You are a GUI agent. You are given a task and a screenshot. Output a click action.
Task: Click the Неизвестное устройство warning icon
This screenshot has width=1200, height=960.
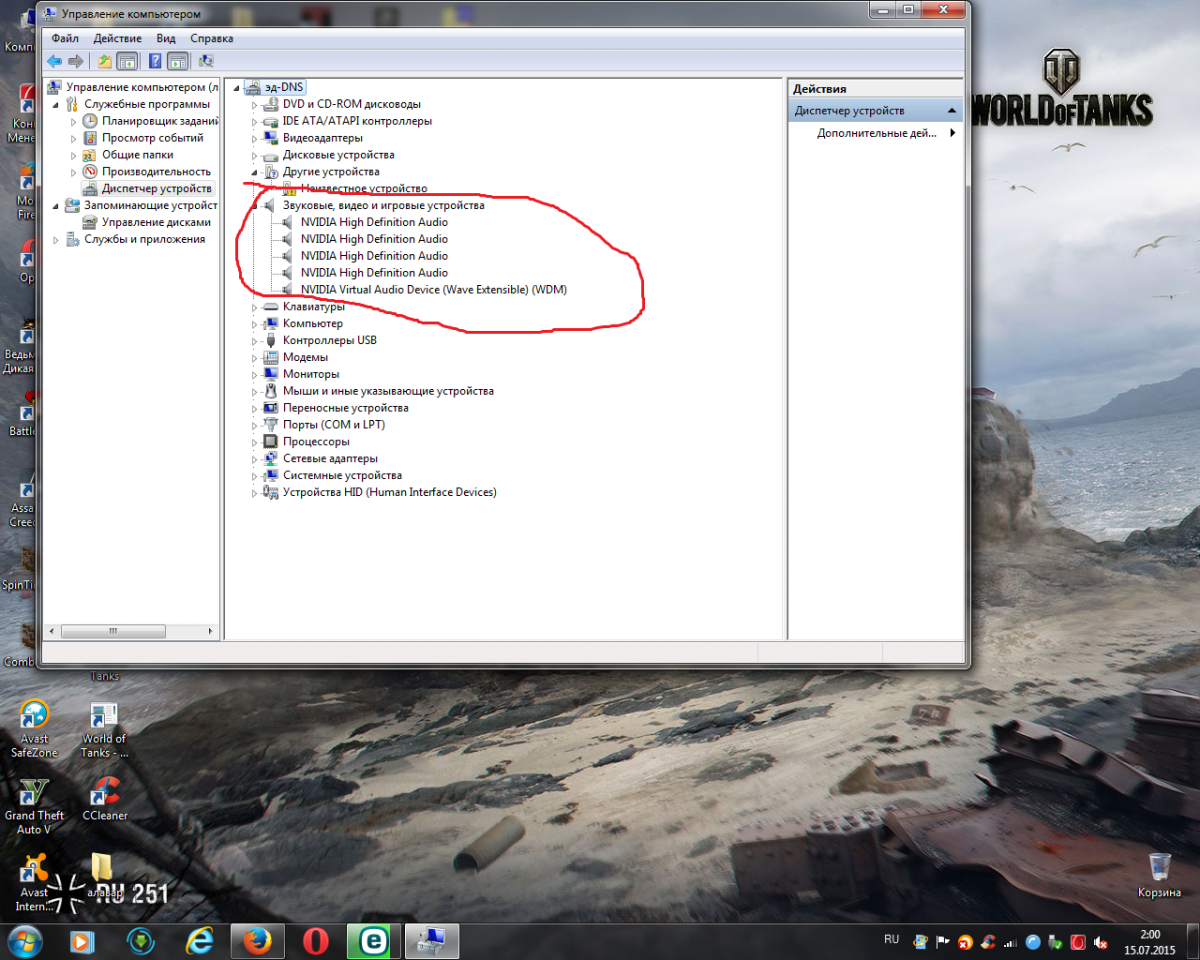(288, 188)
